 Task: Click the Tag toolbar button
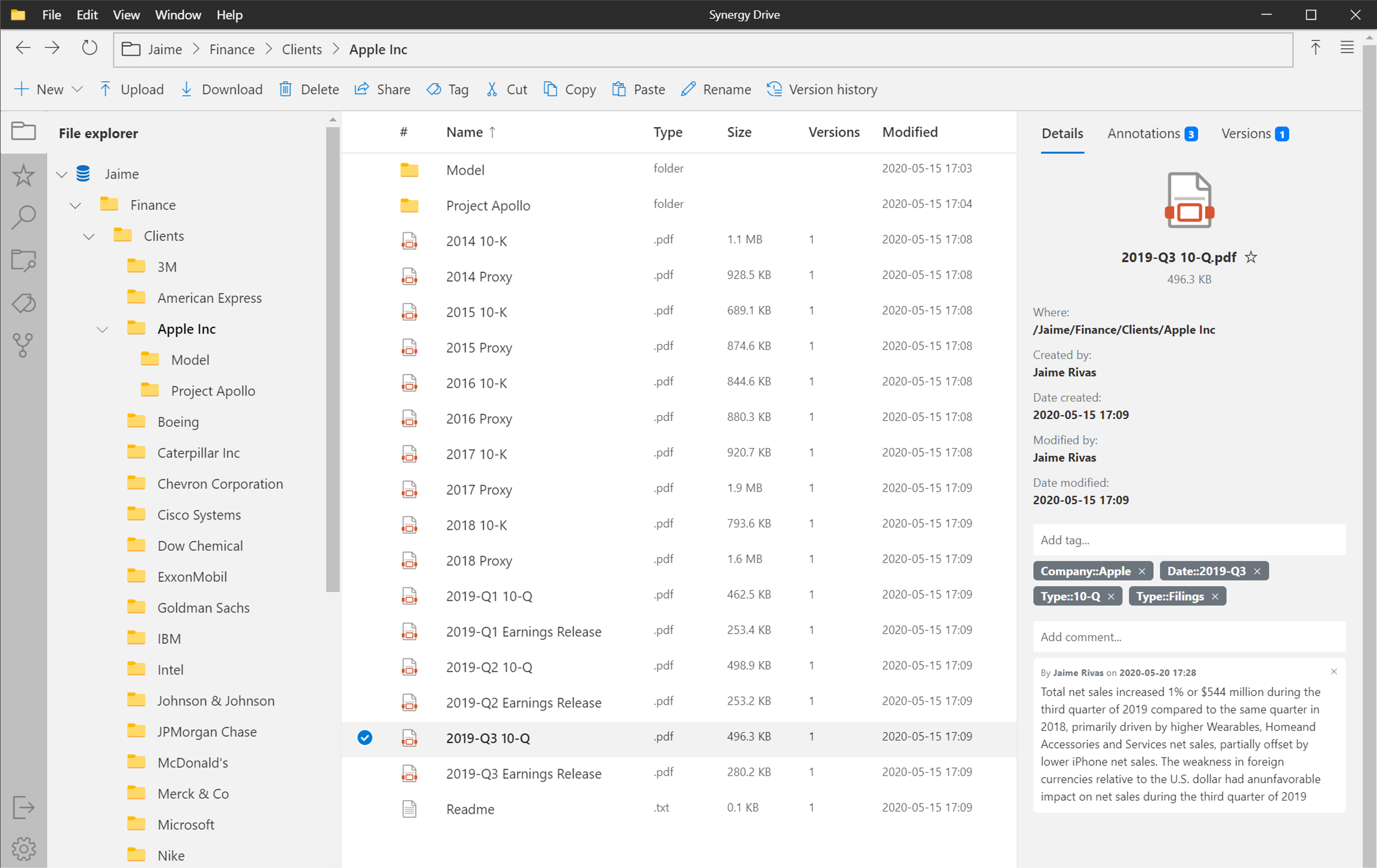coord(448,89)
